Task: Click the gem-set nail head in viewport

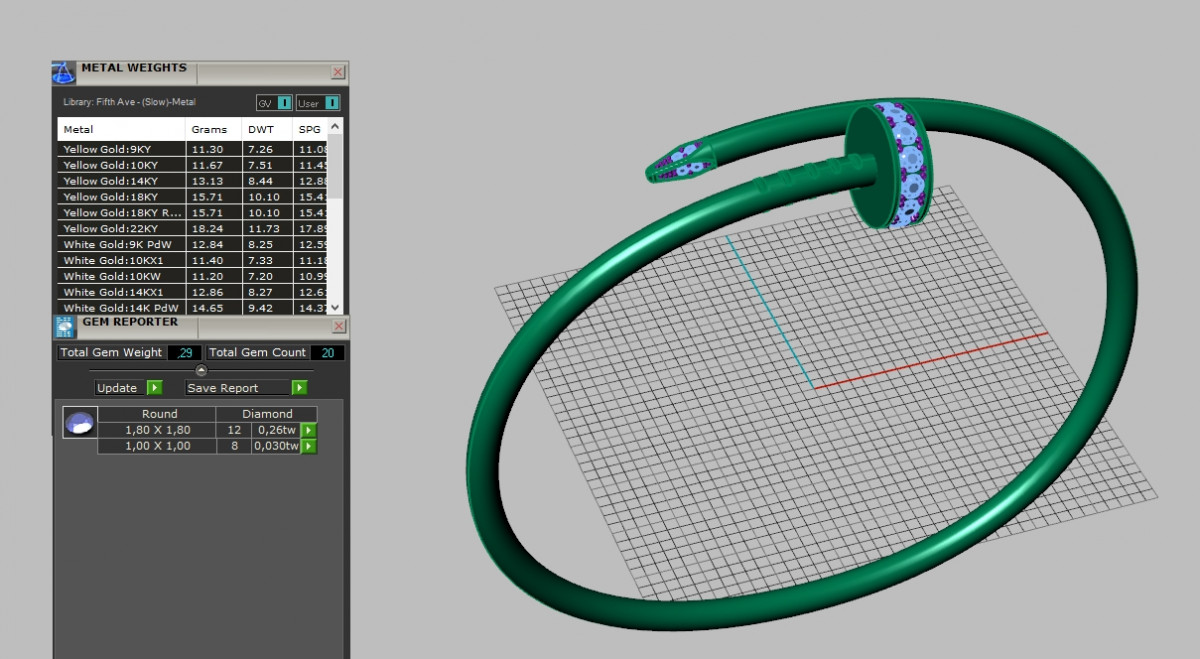Action: (x=888, y=164)
